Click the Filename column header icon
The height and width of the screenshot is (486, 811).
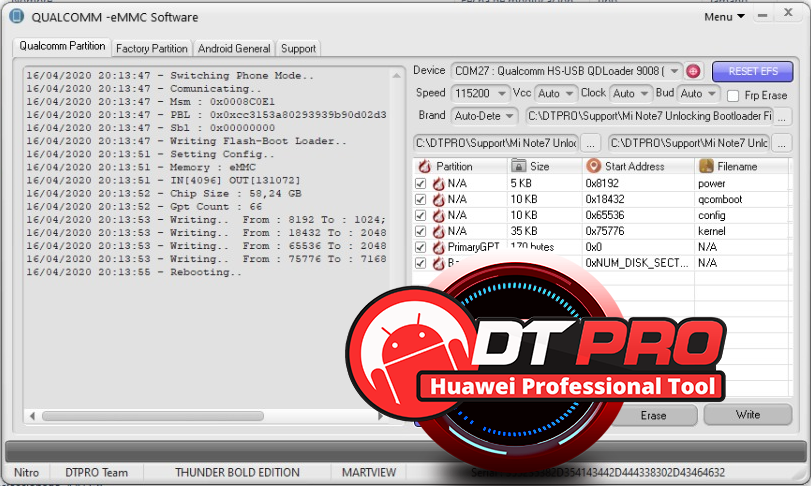[706, 165]
